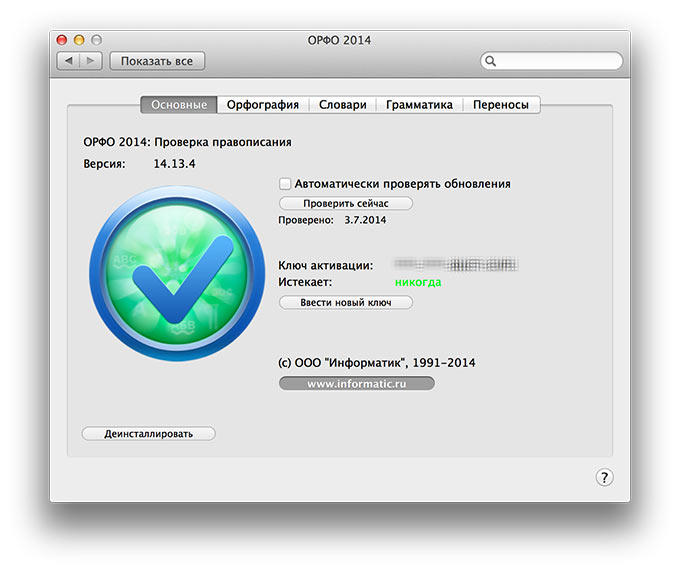Click the copyright text ООО Информатик

click(x=376, y=362)
